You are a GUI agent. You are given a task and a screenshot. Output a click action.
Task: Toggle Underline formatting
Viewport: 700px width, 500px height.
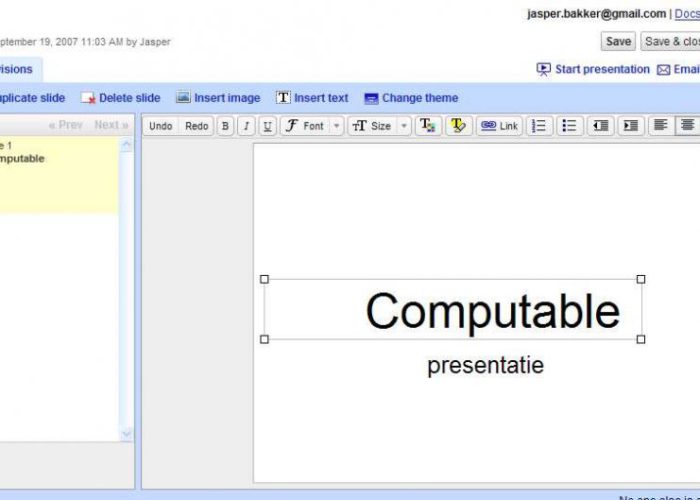click(x=267, y=126)
